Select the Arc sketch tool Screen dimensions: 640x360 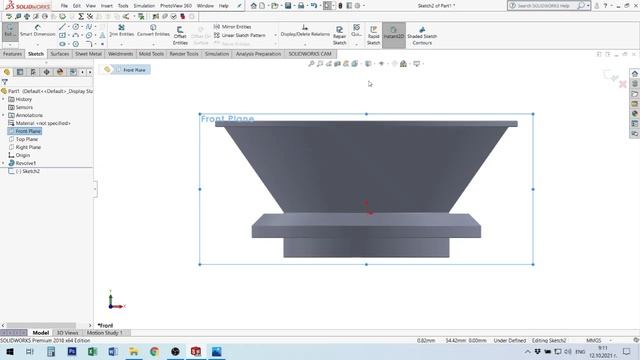(76, 36)
